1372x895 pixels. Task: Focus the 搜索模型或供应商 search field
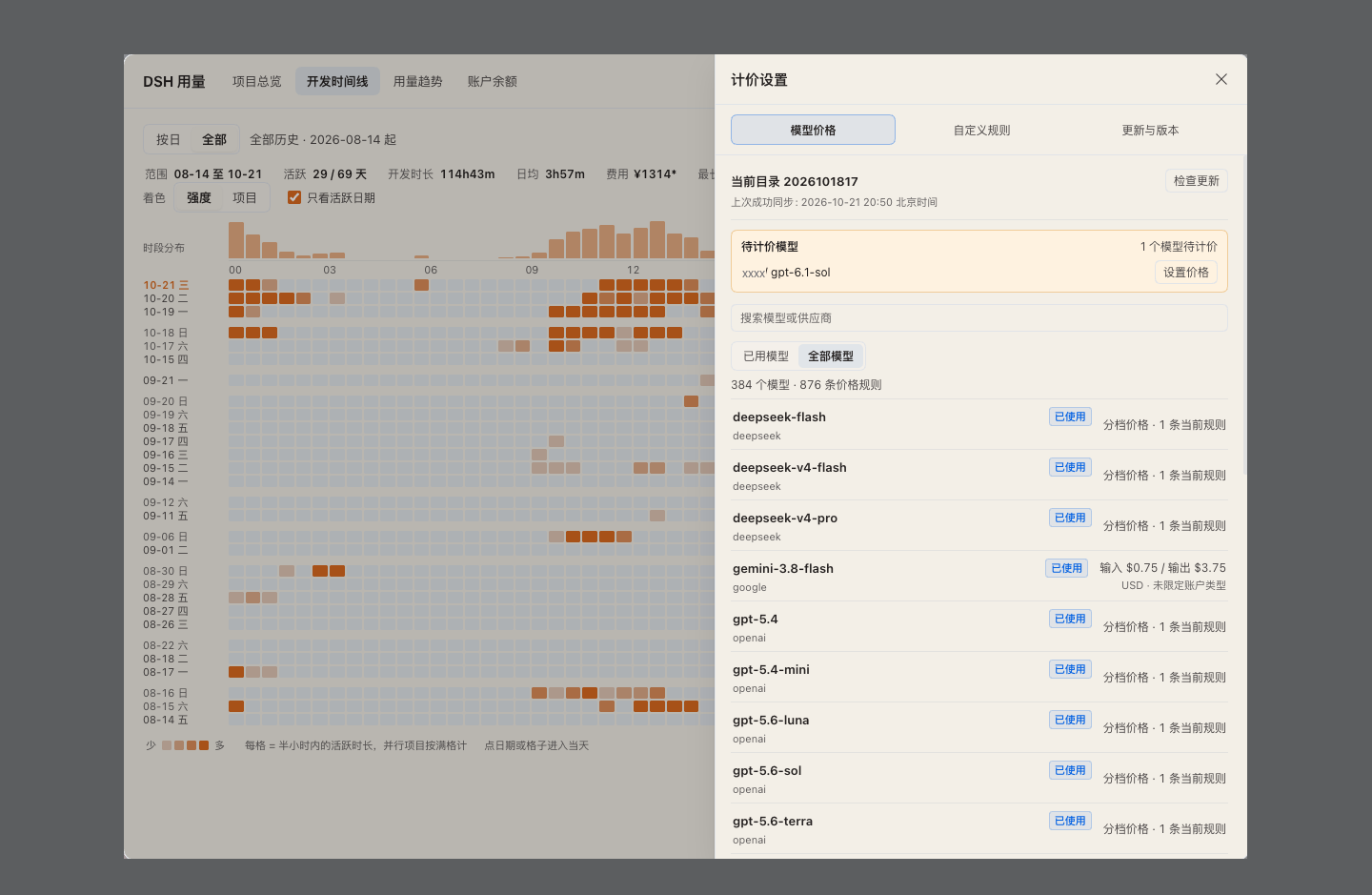point(979,318)
